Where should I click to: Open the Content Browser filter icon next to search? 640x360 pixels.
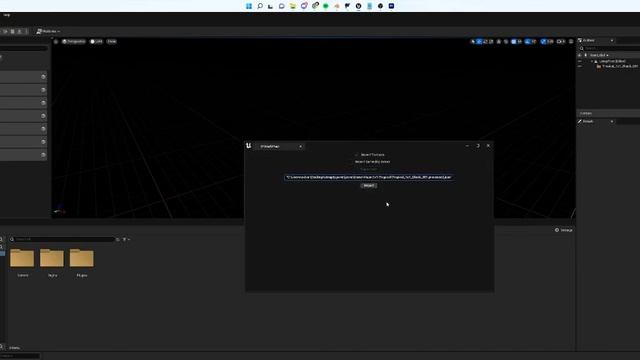point(125,239)
